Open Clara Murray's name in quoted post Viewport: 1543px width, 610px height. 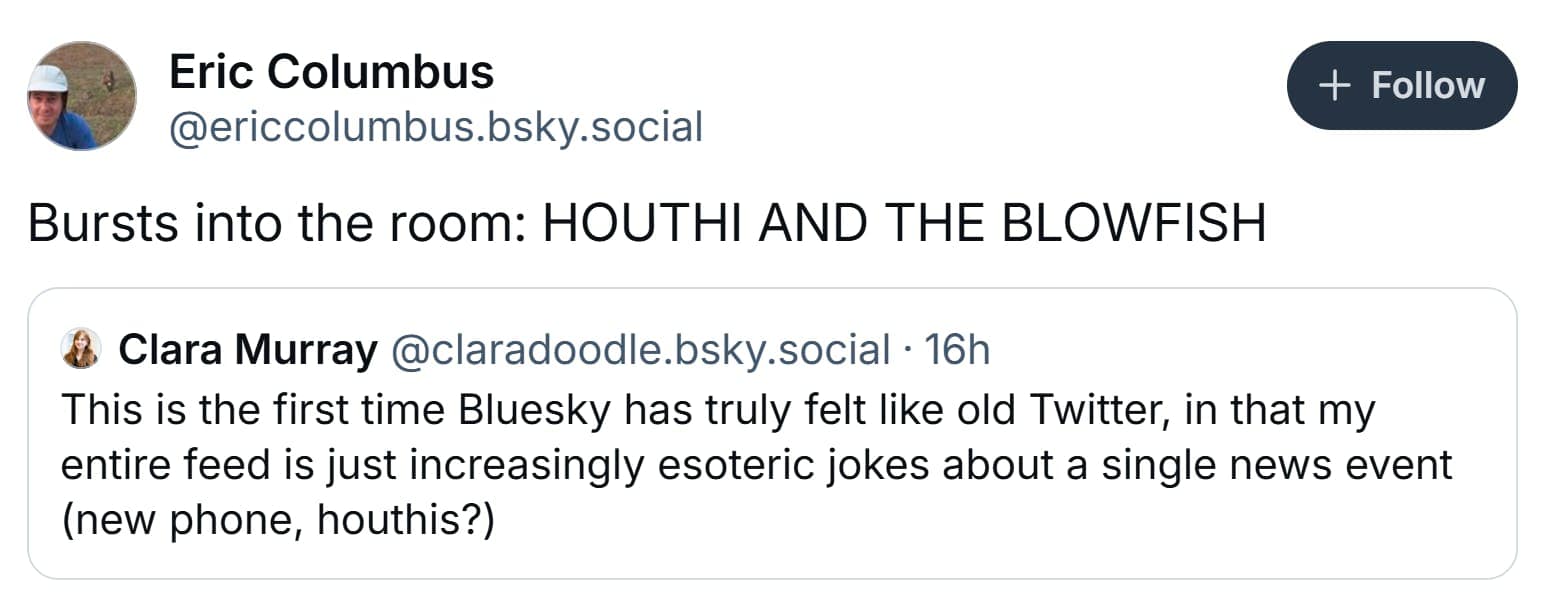click(248, 349)
